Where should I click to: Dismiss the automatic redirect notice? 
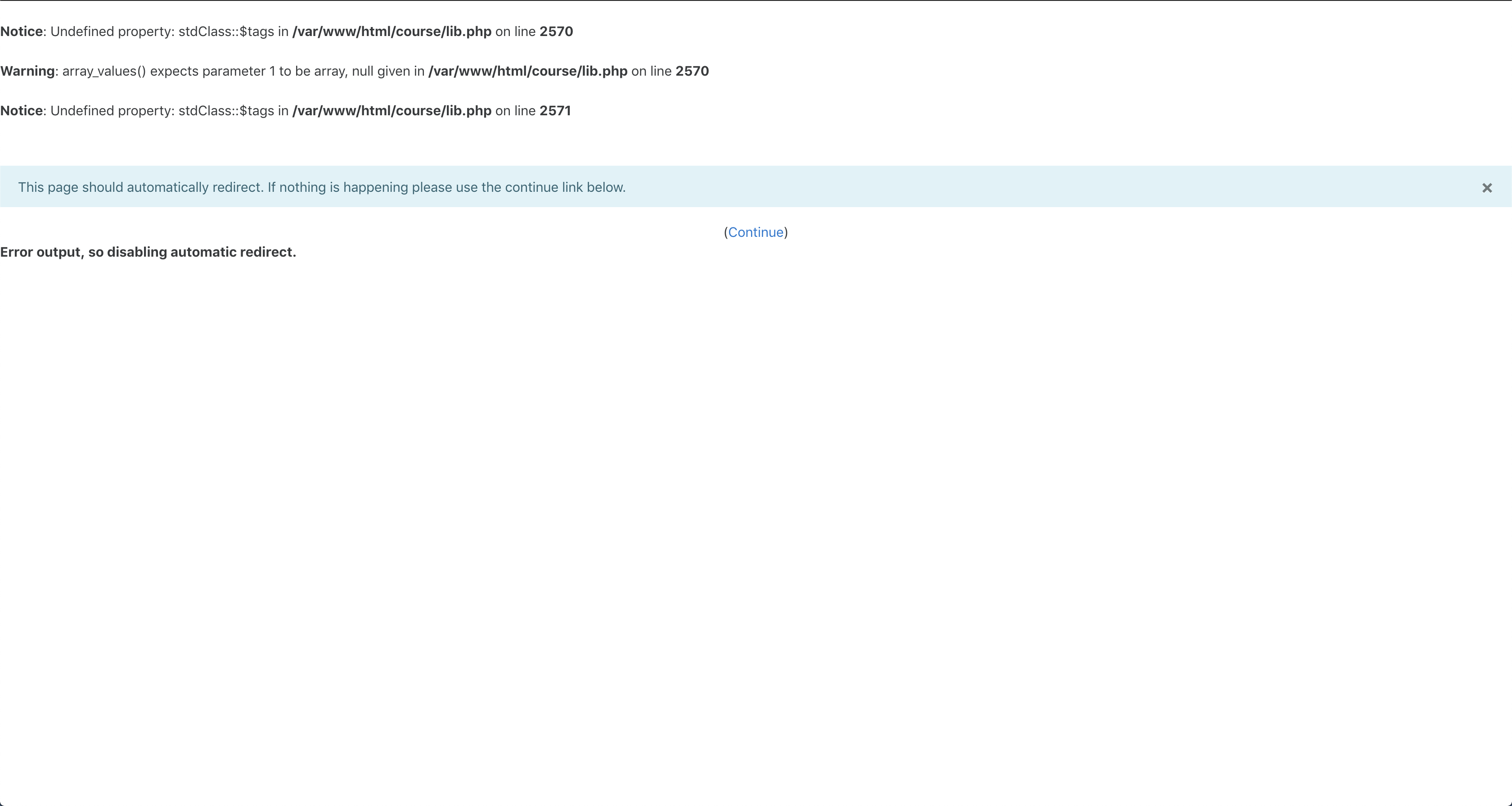pyautogui.click(x=1487, y=188)
